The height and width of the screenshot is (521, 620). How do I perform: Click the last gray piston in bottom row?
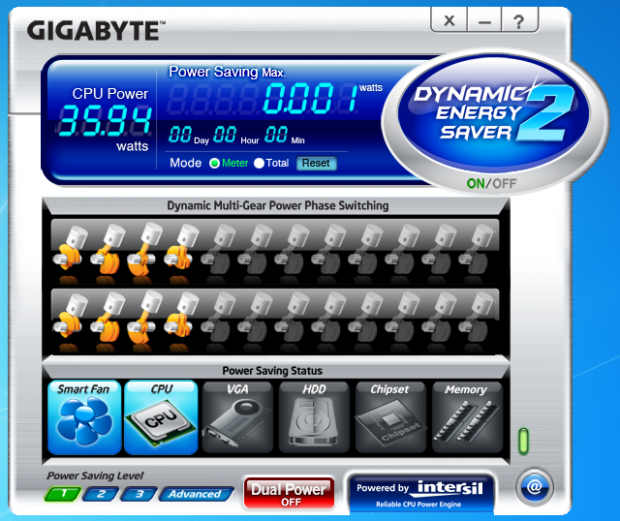(476, 319)
